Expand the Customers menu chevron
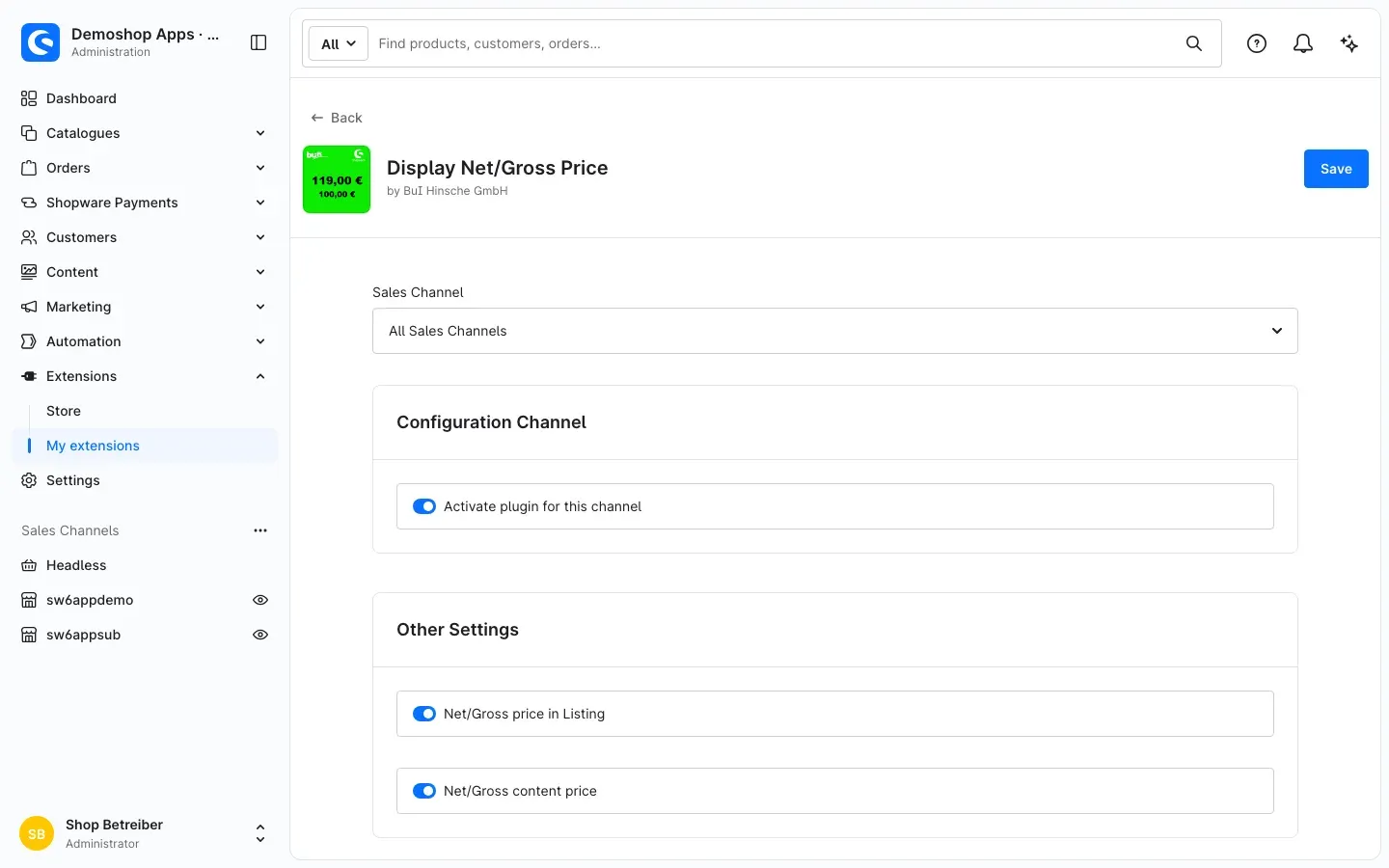Viewport: 1389px width, 868px height. 260,237
